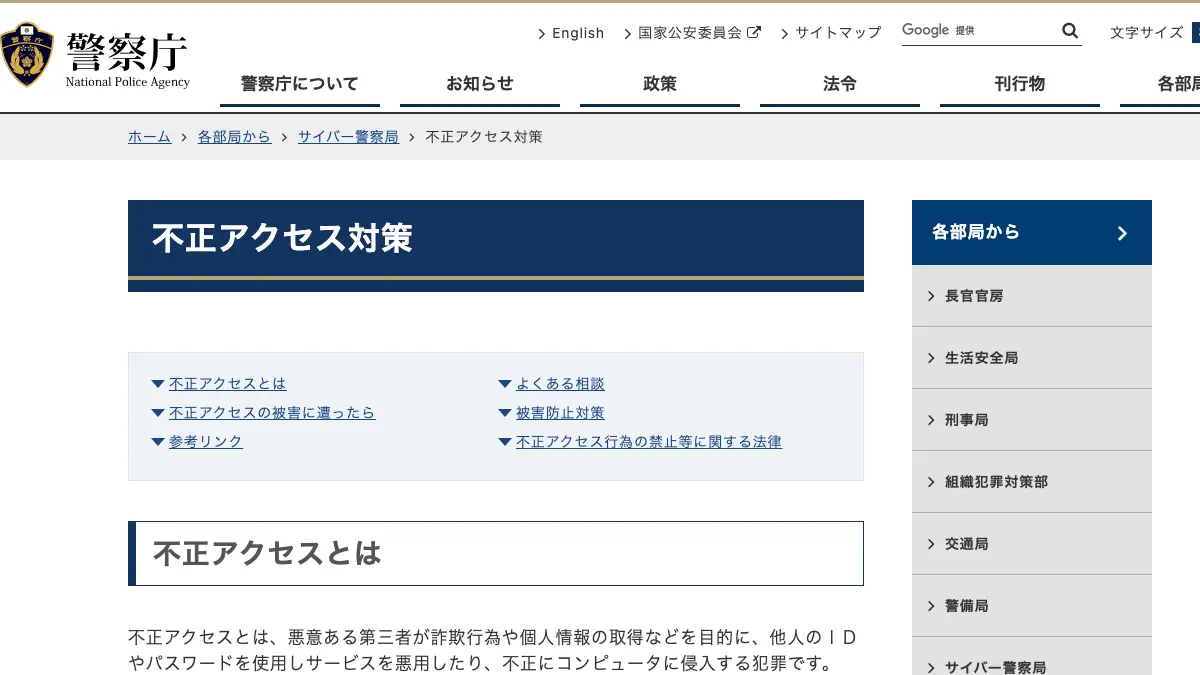Screen dimensions: 1200x675
Task: Jump to 被害防止対策 section
Action: pyautogui.click(x=560, y=413)
